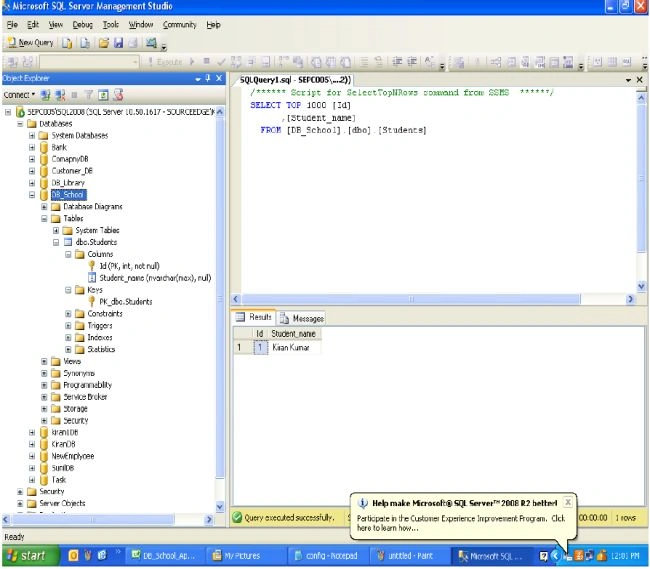Image resolution: width=650 pixels, height=569 pixels.
Task: Click the Id column header in results
Action: [x=260, y=334]
